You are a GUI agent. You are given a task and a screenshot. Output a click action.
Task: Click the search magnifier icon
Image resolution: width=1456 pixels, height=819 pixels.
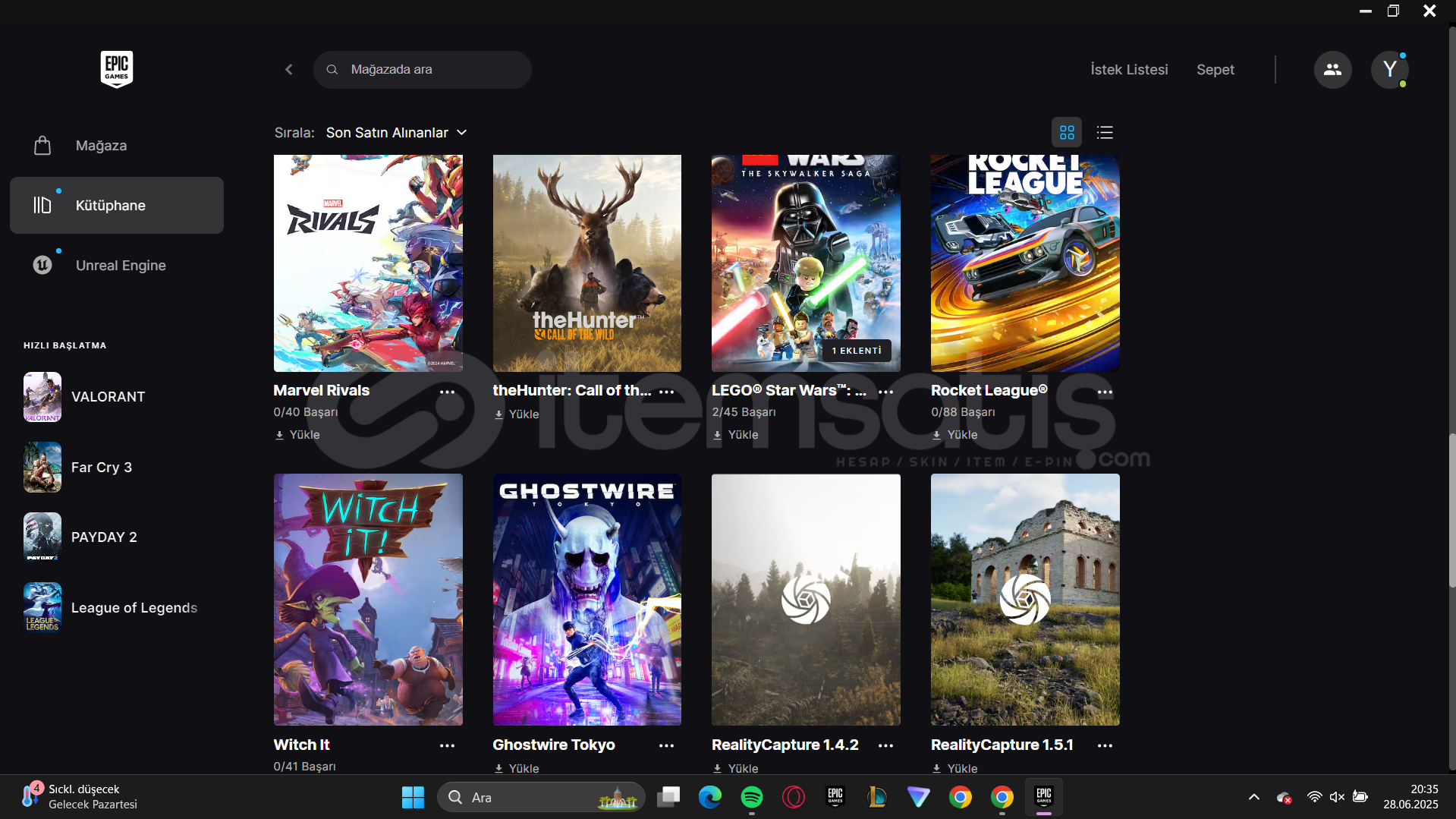(332, 69)
